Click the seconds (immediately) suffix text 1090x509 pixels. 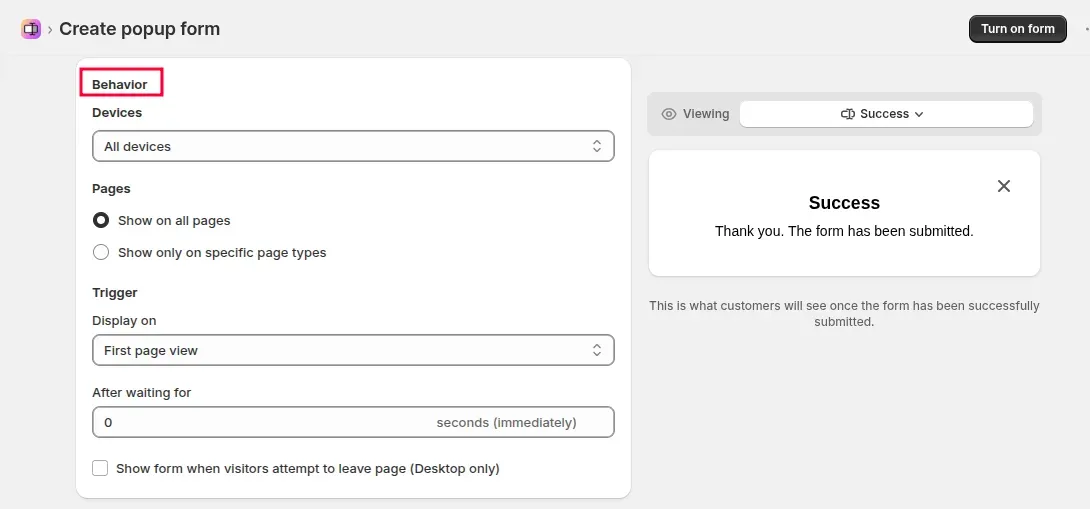[506, 422]
